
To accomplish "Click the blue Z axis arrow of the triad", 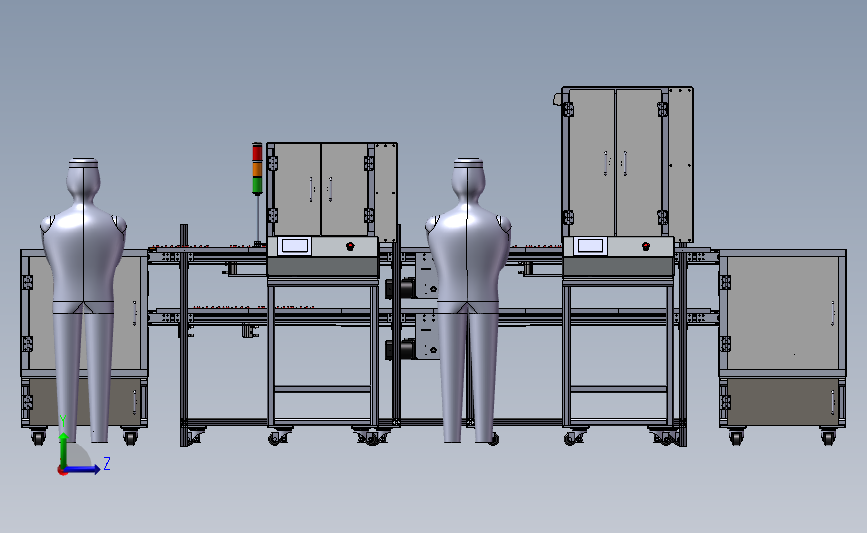I will tap(83, 469).
